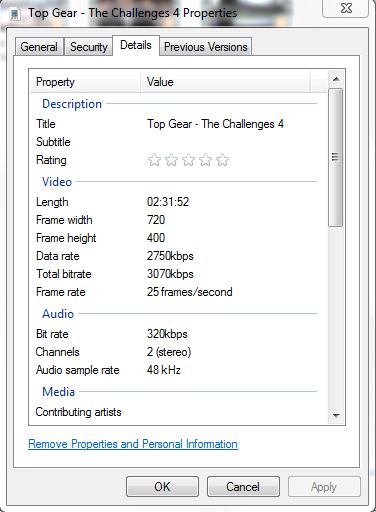The image size is (376, 512).
Task: Open the Security tab
Action: pos(89,47)
